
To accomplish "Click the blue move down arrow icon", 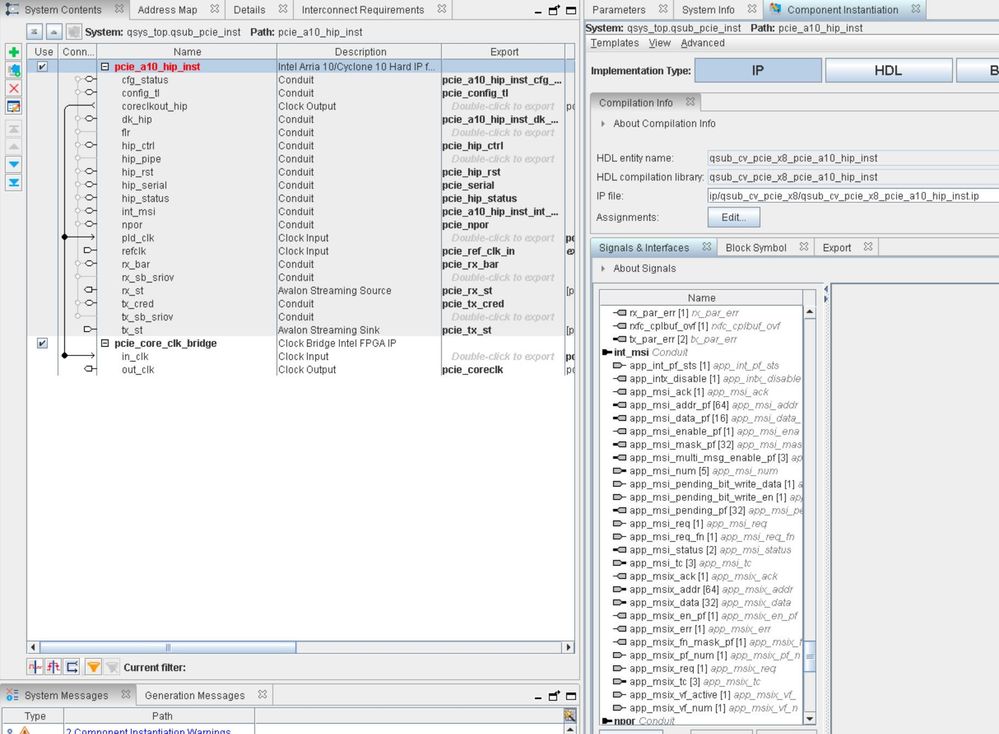I will coord(13,164).
